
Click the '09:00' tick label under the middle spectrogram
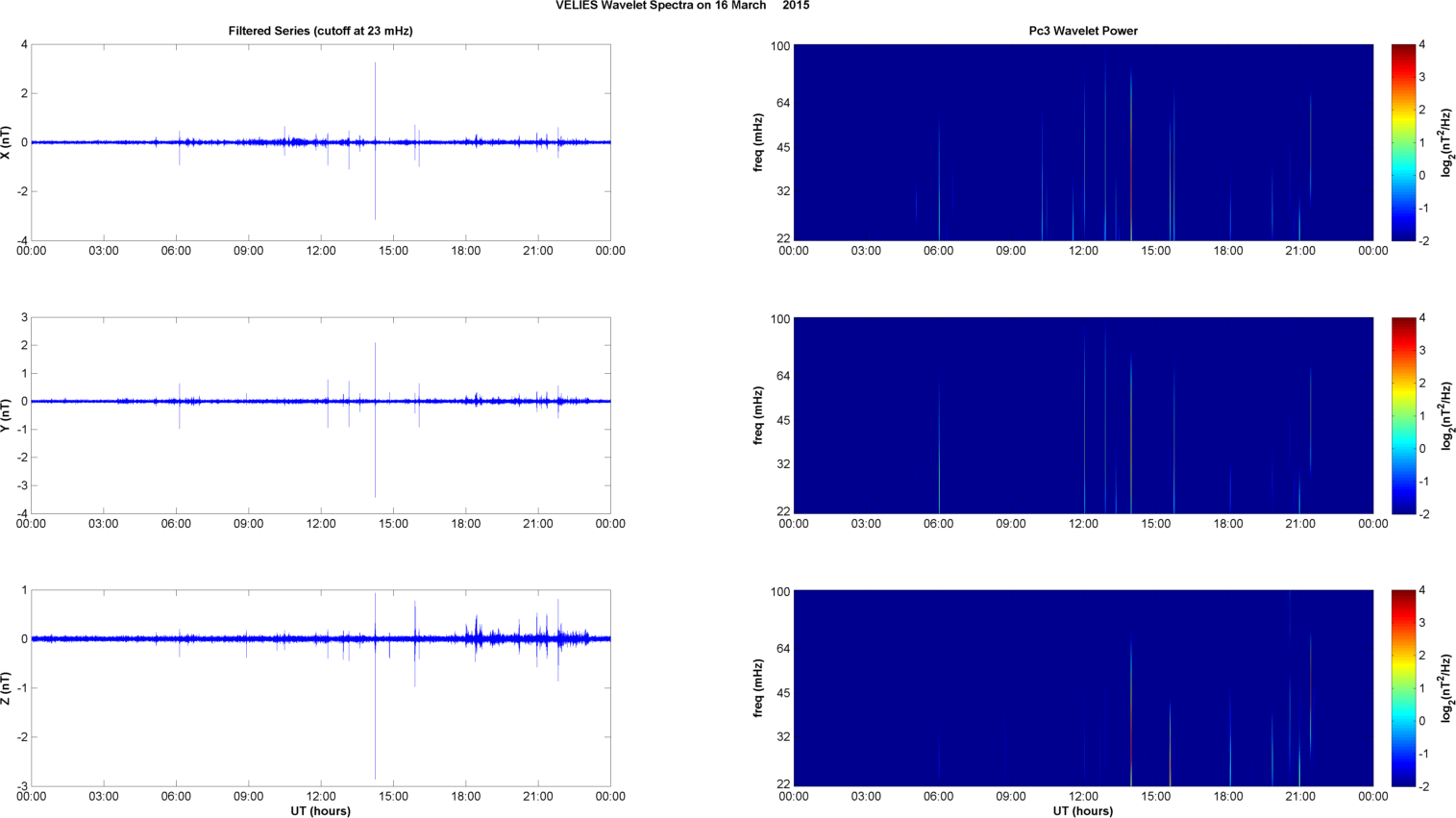click(1011, 524)
